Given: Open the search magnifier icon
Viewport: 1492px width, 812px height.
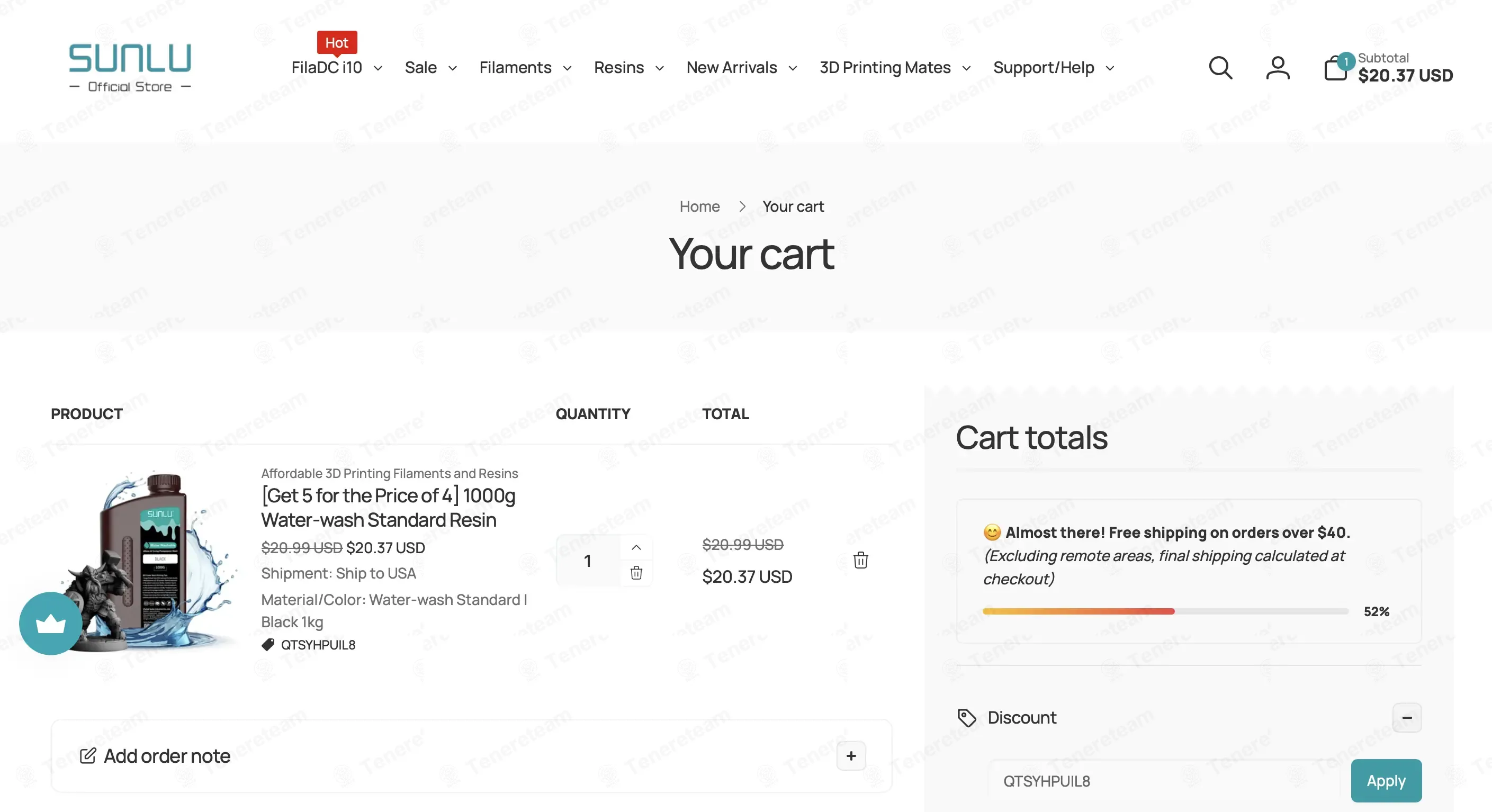Looking at the screenshot, I should (1220, 68).
